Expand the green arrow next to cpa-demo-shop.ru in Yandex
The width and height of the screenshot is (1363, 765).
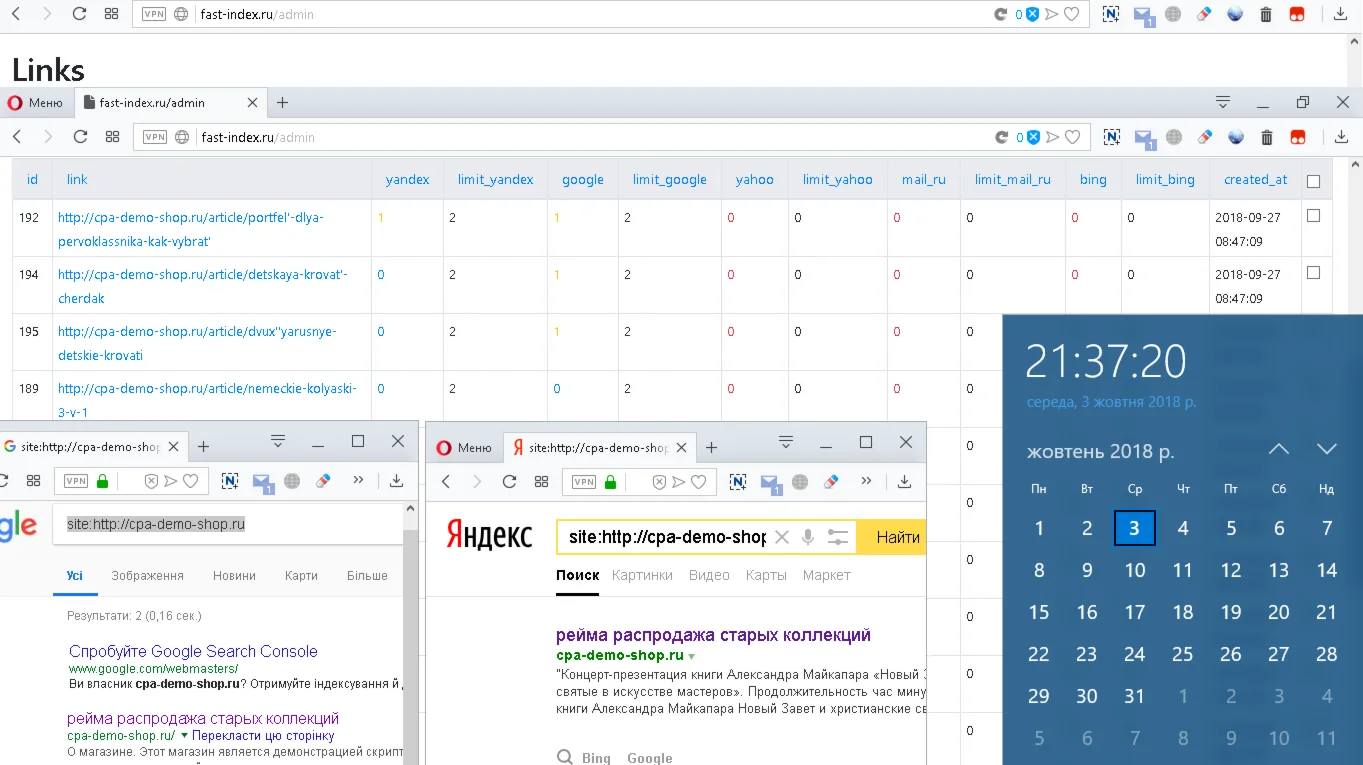point(691,657)
